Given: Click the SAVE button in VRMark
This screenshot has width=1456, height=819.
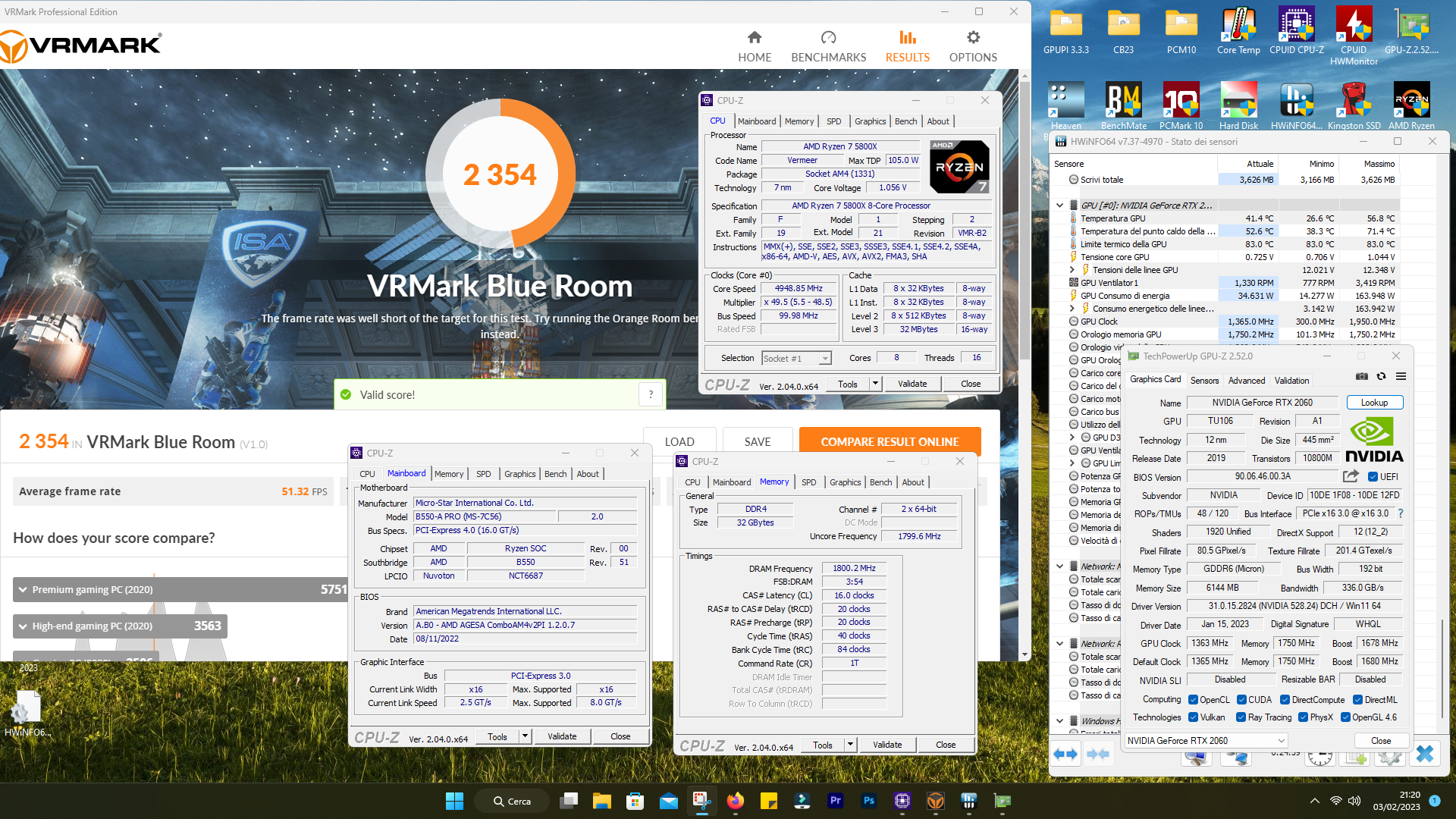Looking at the screenshot, I should point(757,441).
